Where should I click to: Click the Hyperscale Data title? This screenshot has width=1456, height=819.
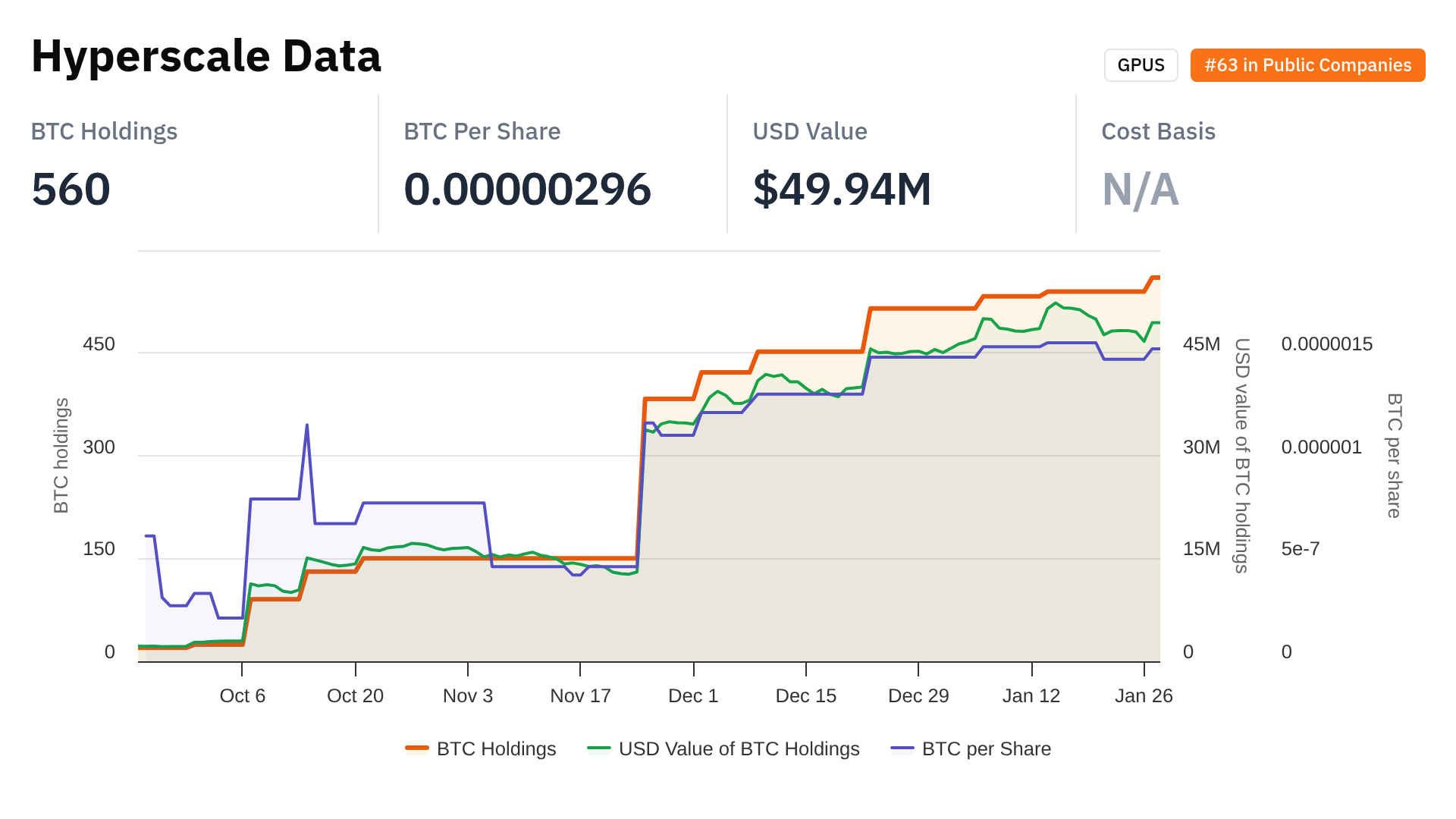click(x=206, y=56)
